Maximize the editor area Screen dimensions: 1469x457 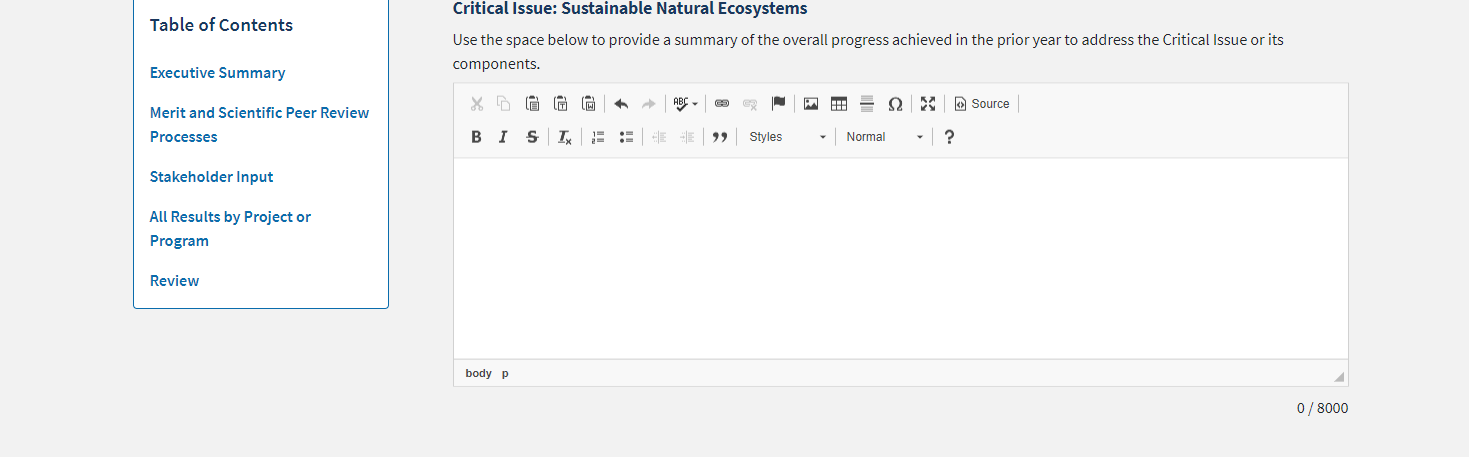928,104
